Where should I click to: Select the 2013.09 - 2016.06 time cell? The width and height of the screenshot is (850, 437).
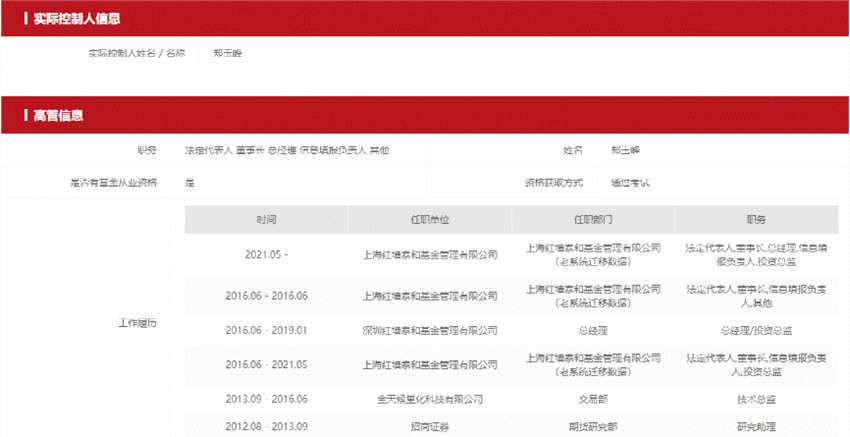click(x=266, y=399)
